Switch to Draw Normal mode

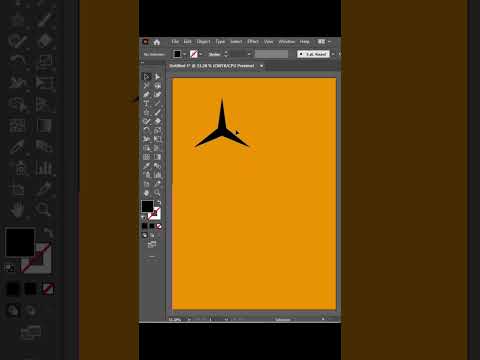pos(145,235)
